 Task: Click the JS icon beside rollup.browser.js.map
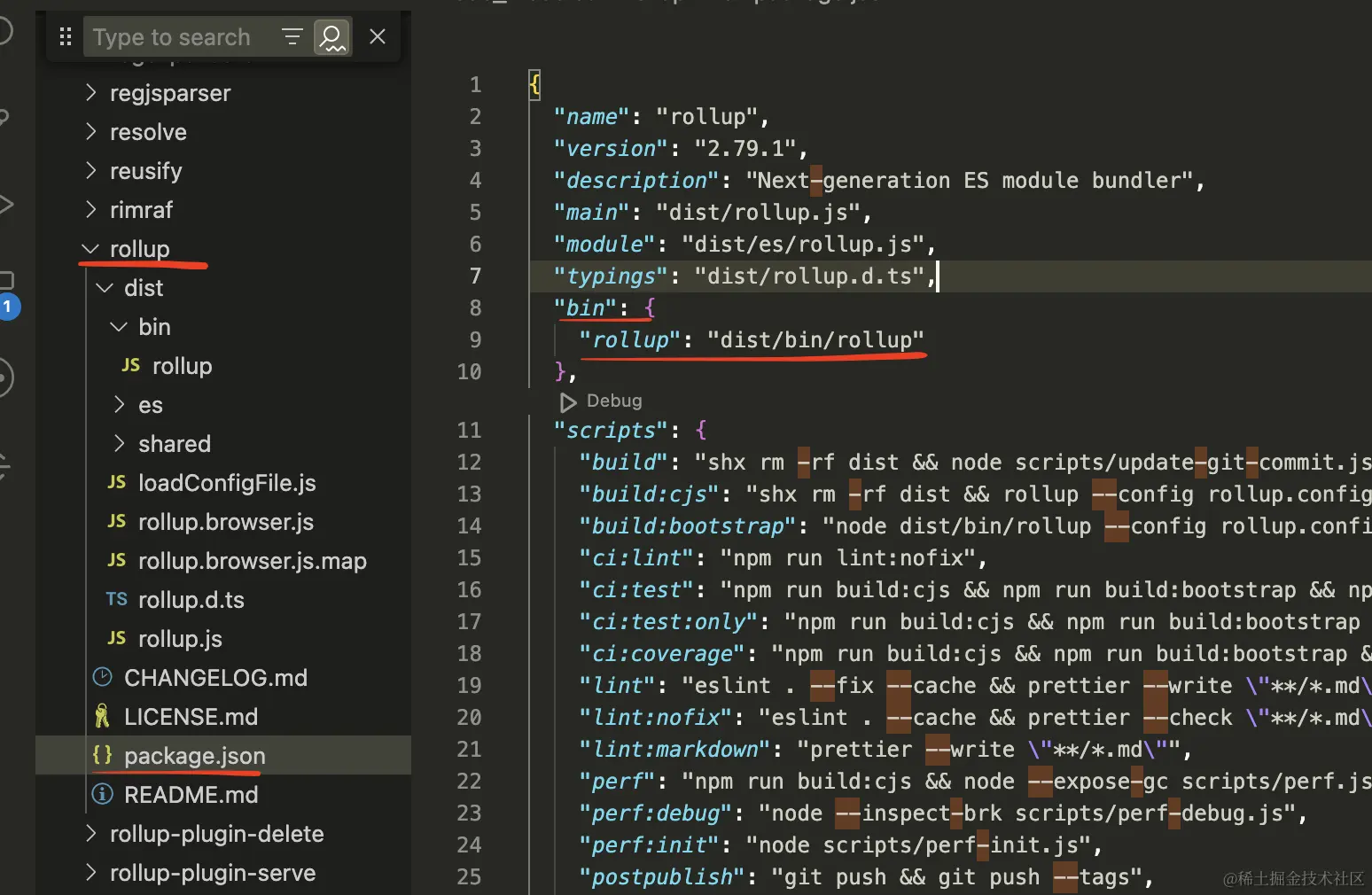click(x=117, y=560)
